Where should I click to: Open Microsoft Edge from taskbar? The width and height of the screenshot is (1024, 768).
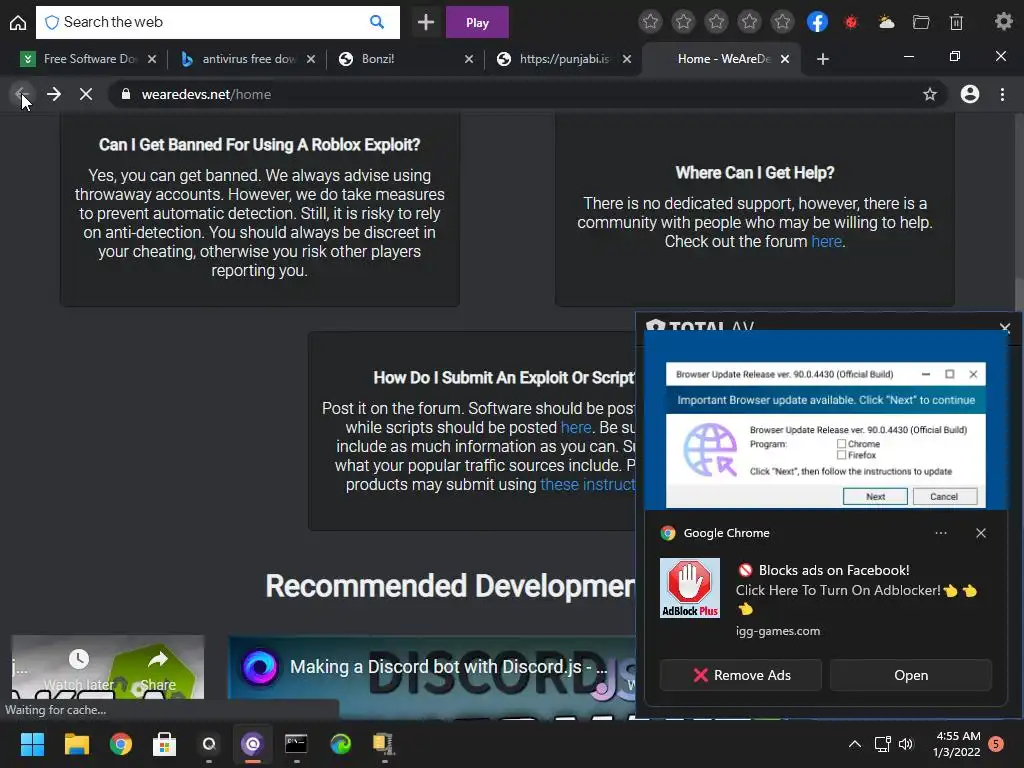click(340, 744)
